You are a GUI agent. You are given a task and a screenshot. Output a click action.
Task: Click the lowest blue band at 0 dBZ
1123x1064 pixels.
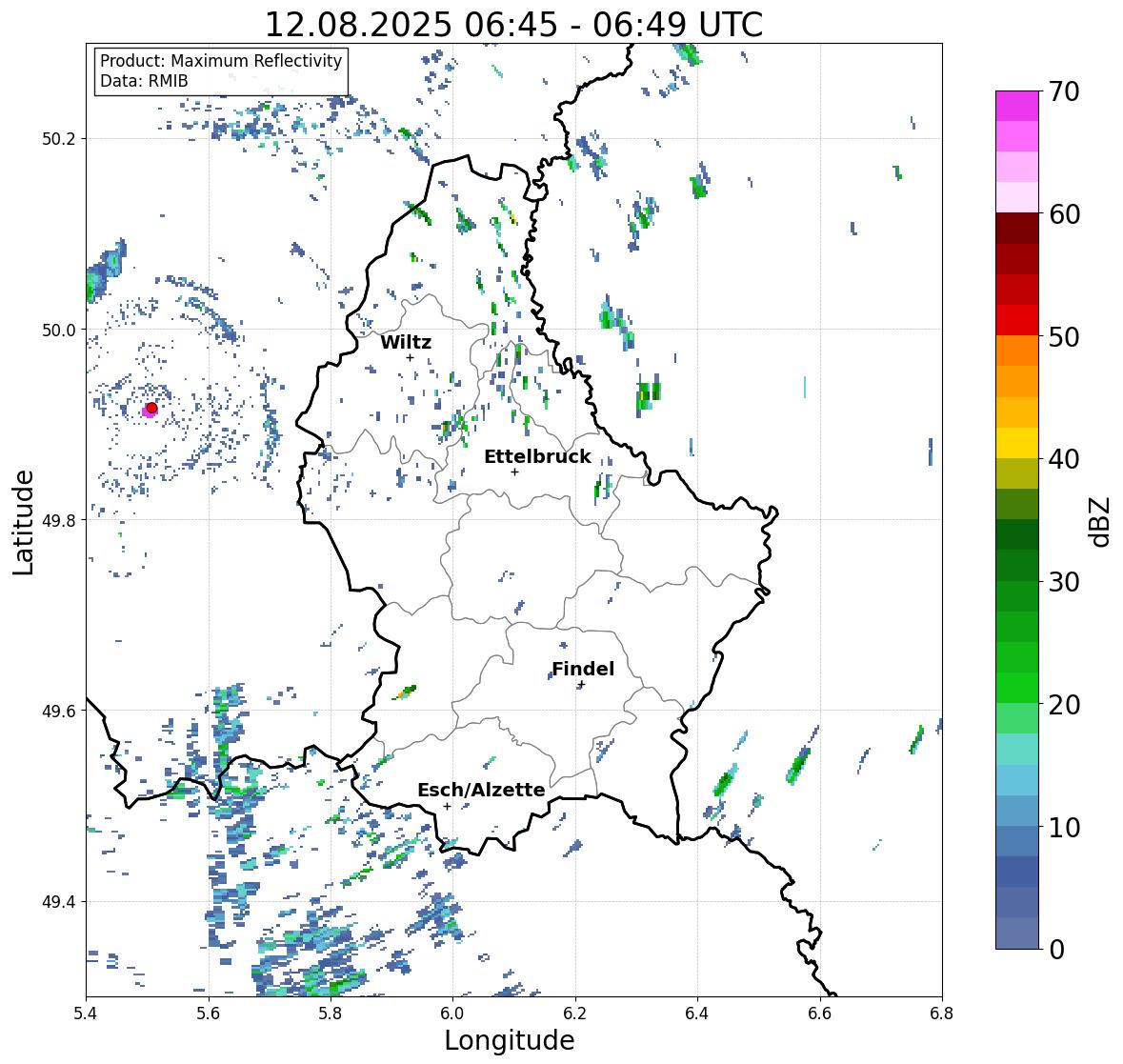(1017, 933)
